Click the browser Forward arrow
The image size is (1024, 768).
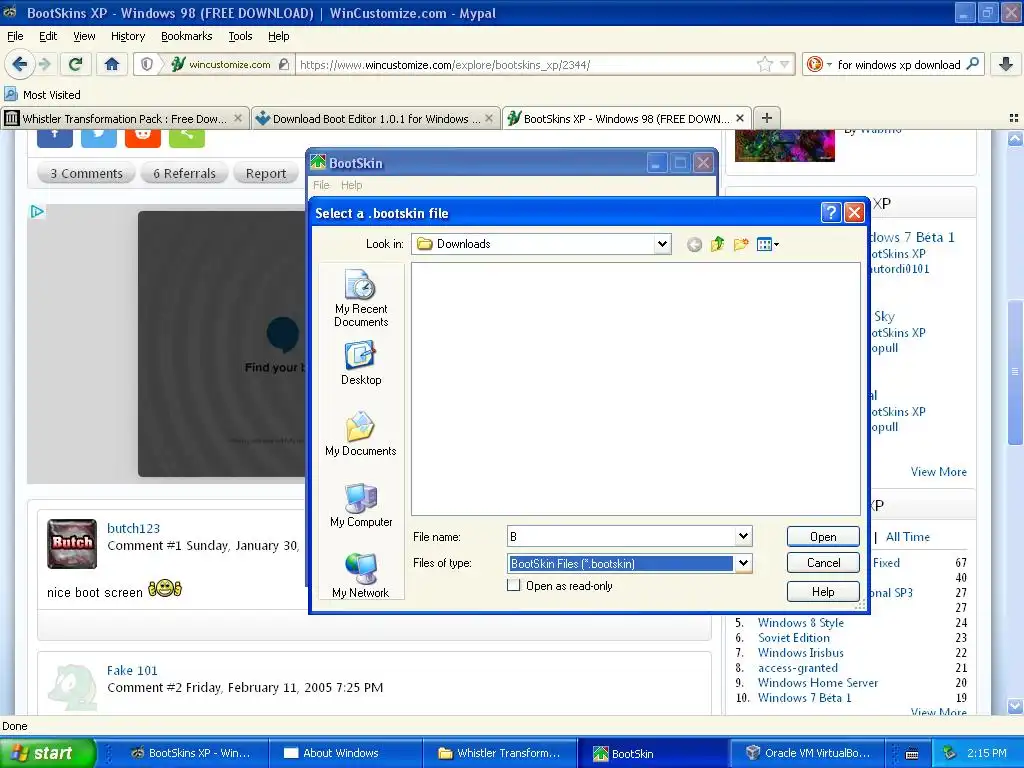click(44, 64)
